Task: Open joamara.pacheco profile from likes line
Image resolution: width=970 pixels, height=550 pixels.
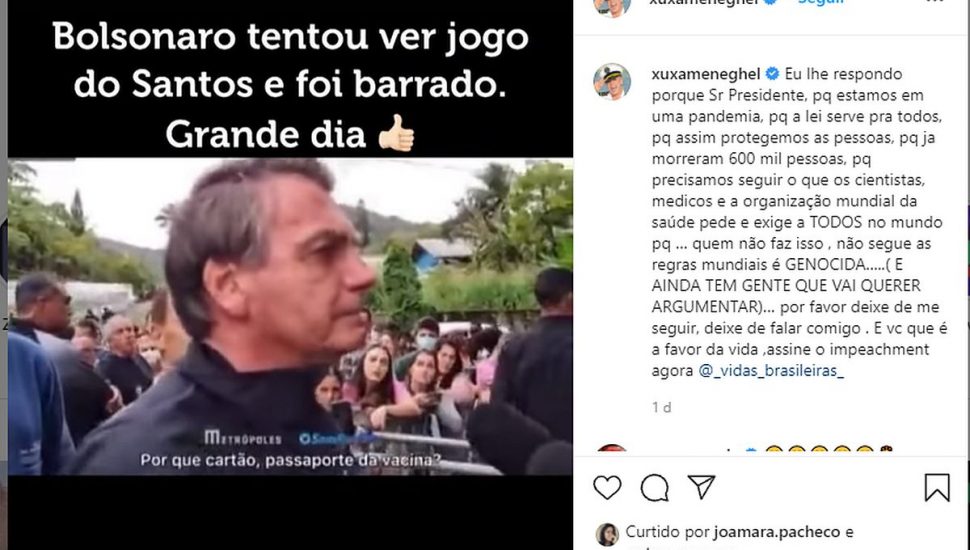Action: click(x=776, y=531)
